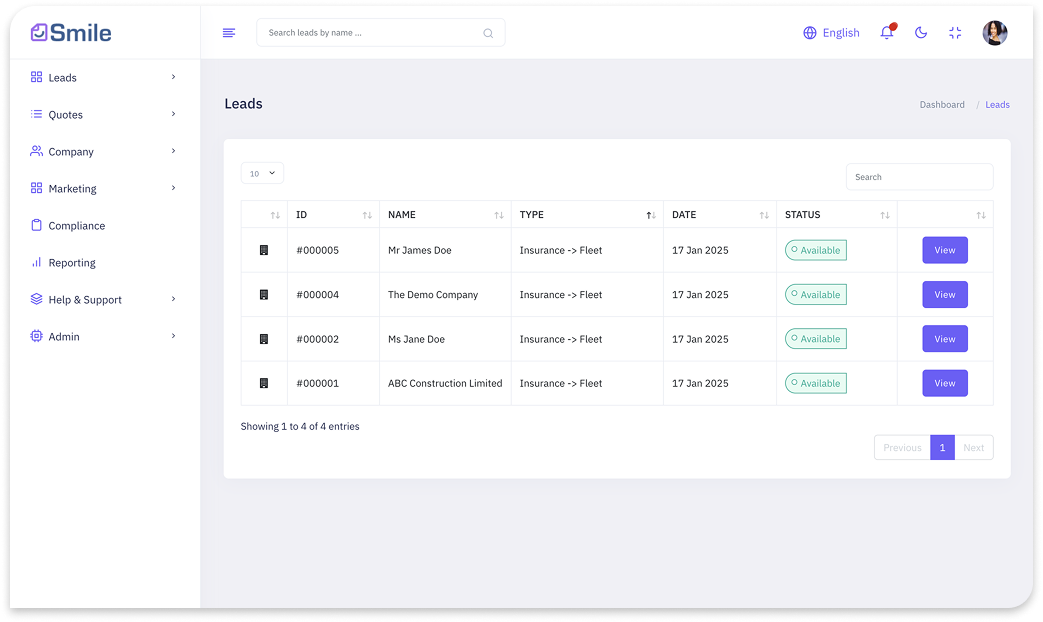
Task: Expand the Marketing submenu chevron
Action: (173, 188)
